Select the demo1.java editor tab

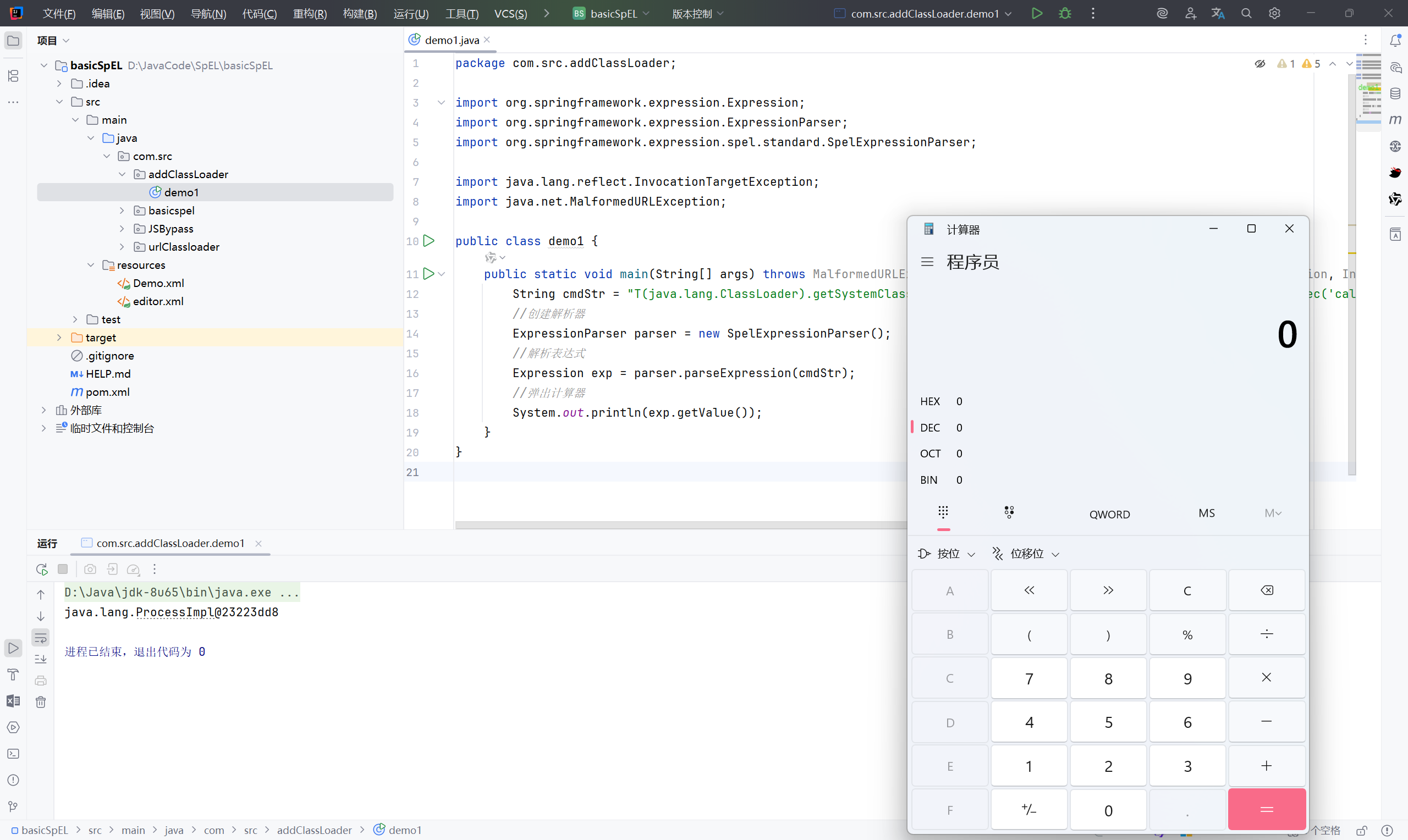(450, 40)
